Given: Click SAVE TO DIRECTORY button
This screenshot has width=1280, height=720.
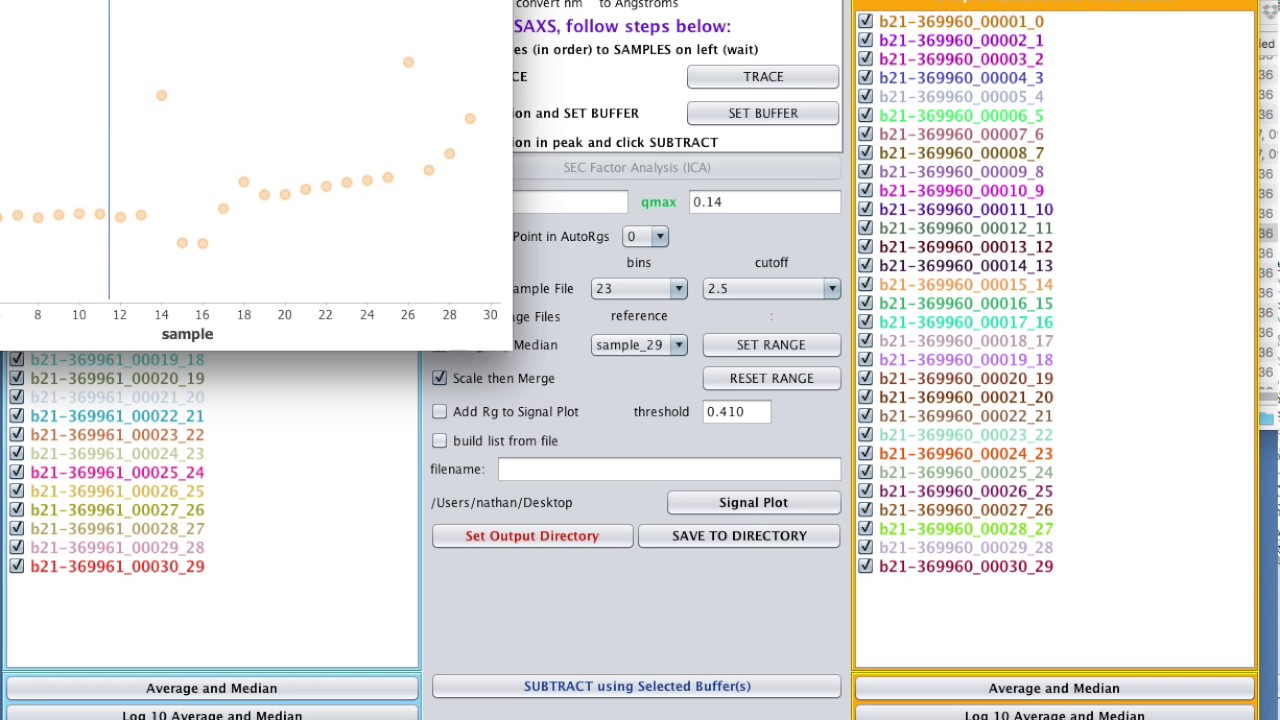Looking at the screenshot, I should click(x=739, y=536).
